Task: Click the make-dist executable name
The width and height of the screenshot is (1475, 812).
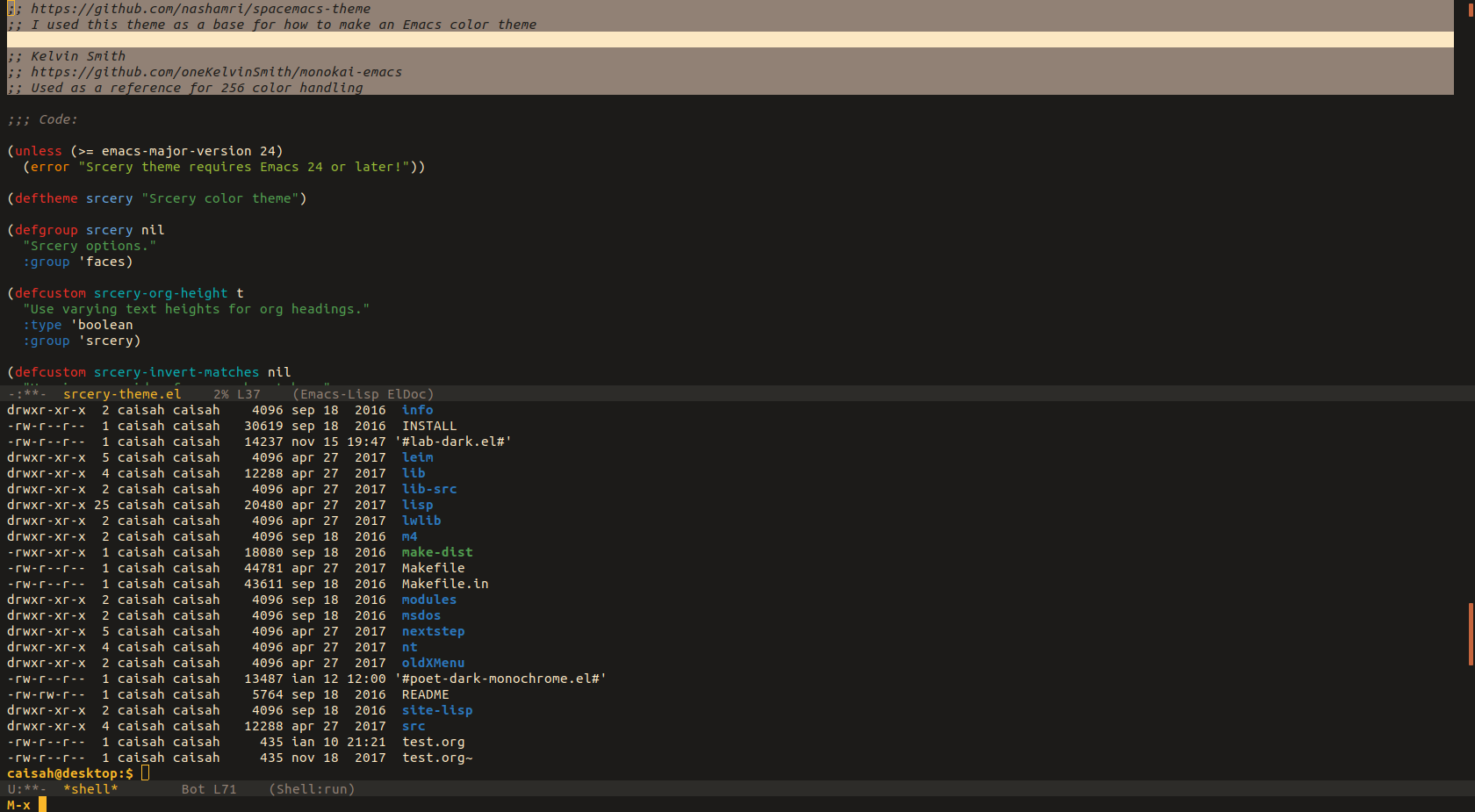Action: tap(437, 552)
